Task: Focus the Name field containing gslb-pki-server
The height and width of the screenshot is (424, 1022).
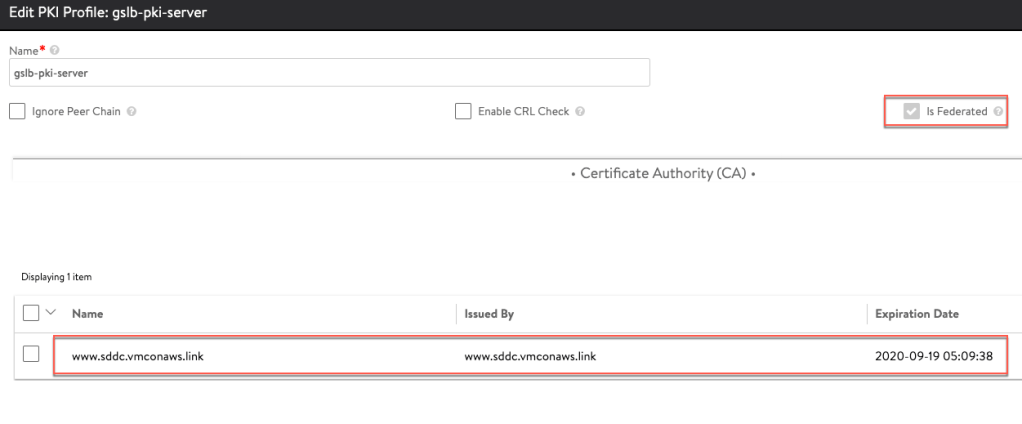Action: click(330, 72)
